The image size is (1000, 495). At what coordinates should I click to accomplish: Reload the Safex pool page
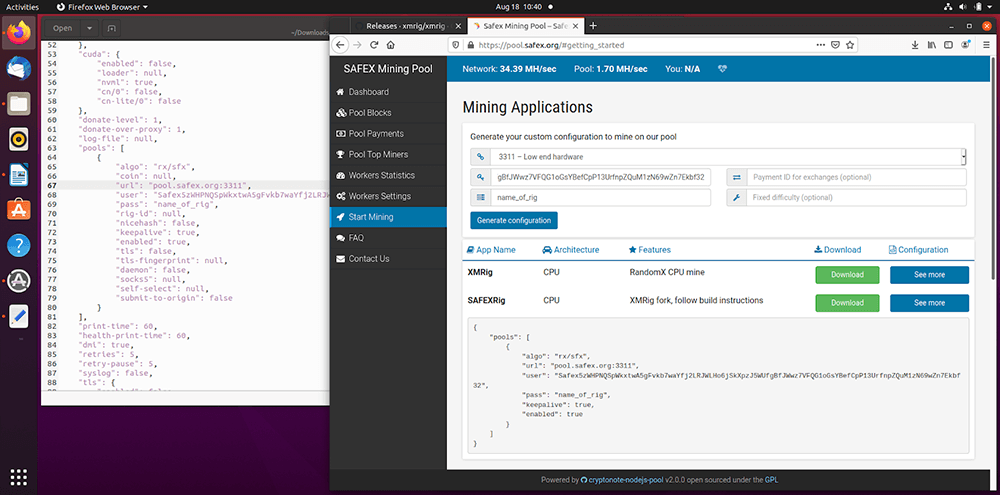[x=374, y=45]
